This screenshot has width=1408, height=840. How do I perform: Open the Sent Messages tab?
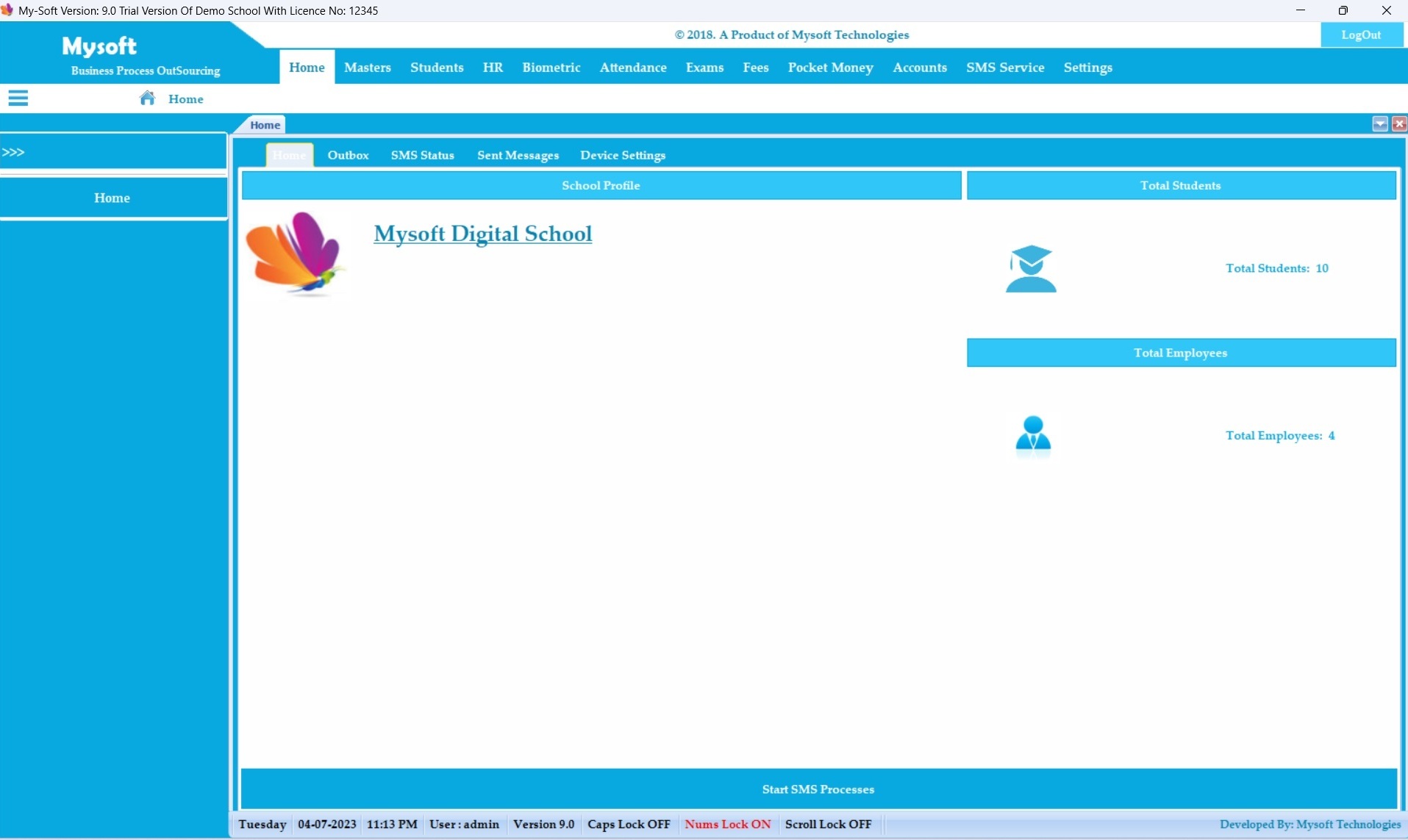518,155
